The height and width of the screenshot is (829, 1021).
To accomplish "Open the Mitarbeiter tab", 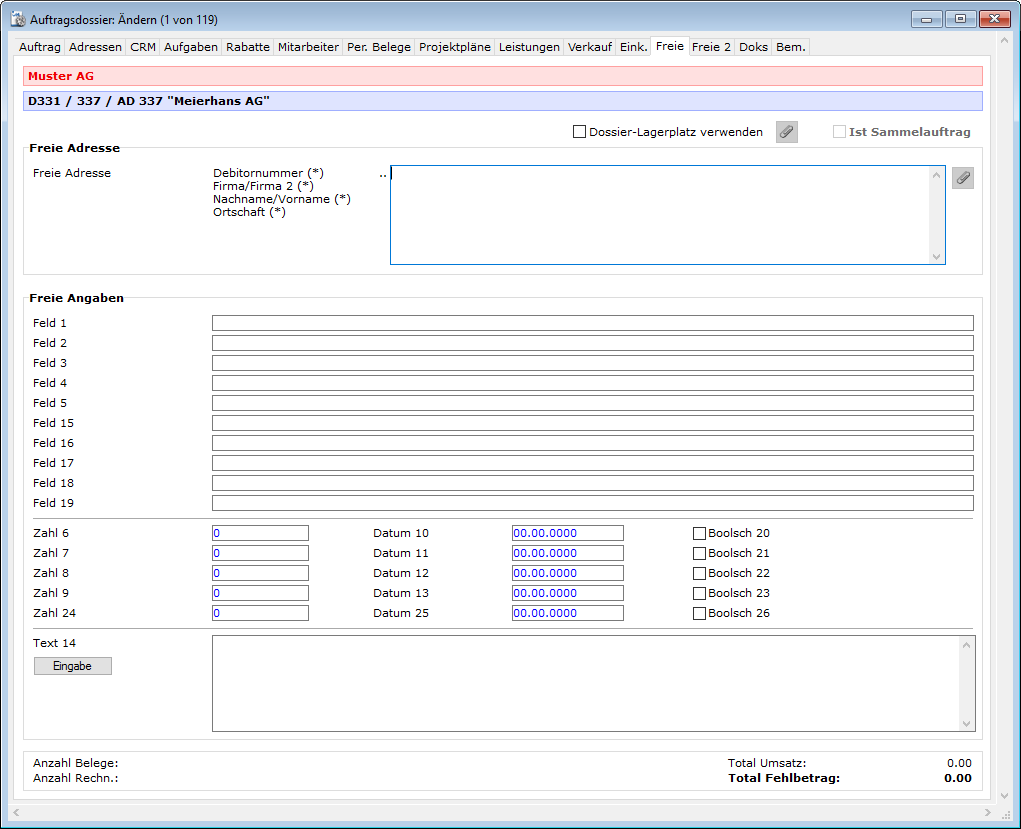I will (x=308, y=47).
